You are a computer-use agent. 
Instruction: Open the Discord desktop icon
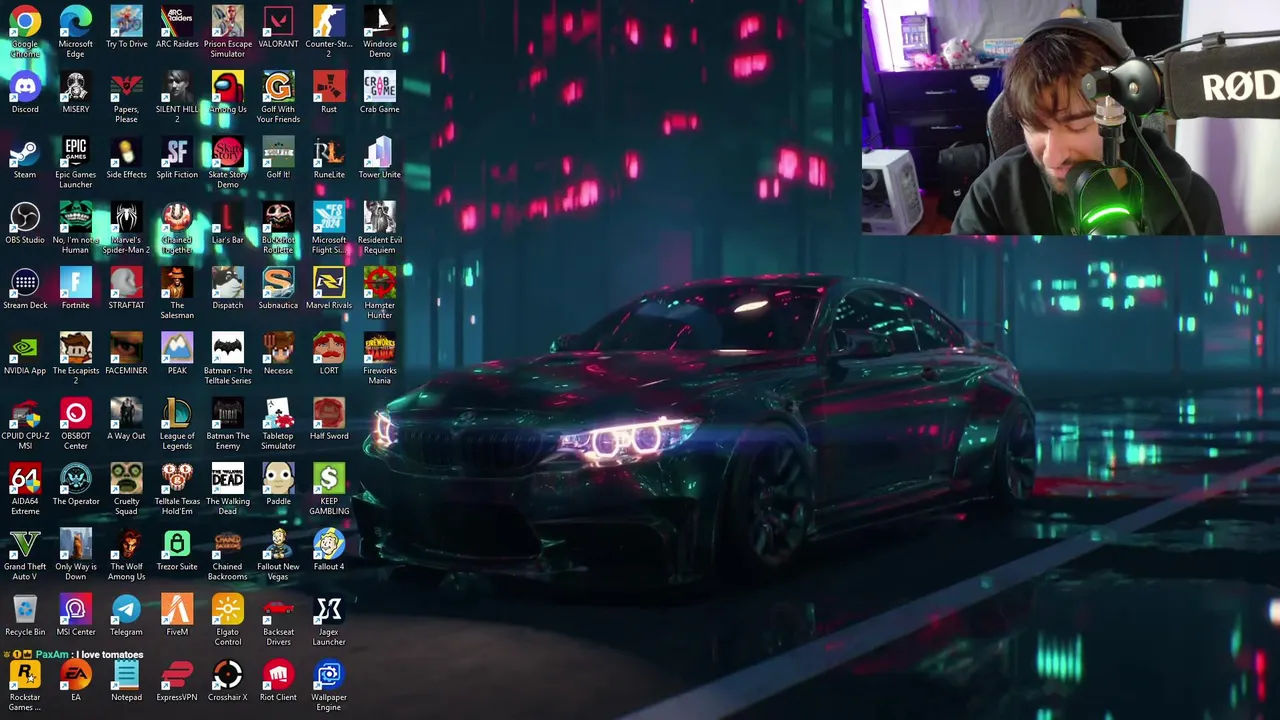(x=25, y=87)
